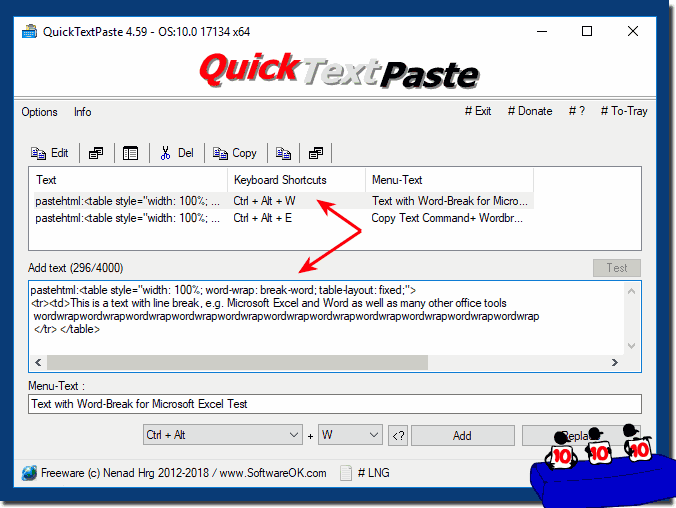The height and width of the screenshot is (508, 676).
Task: Open the Info menu
Action: (82, 112)
